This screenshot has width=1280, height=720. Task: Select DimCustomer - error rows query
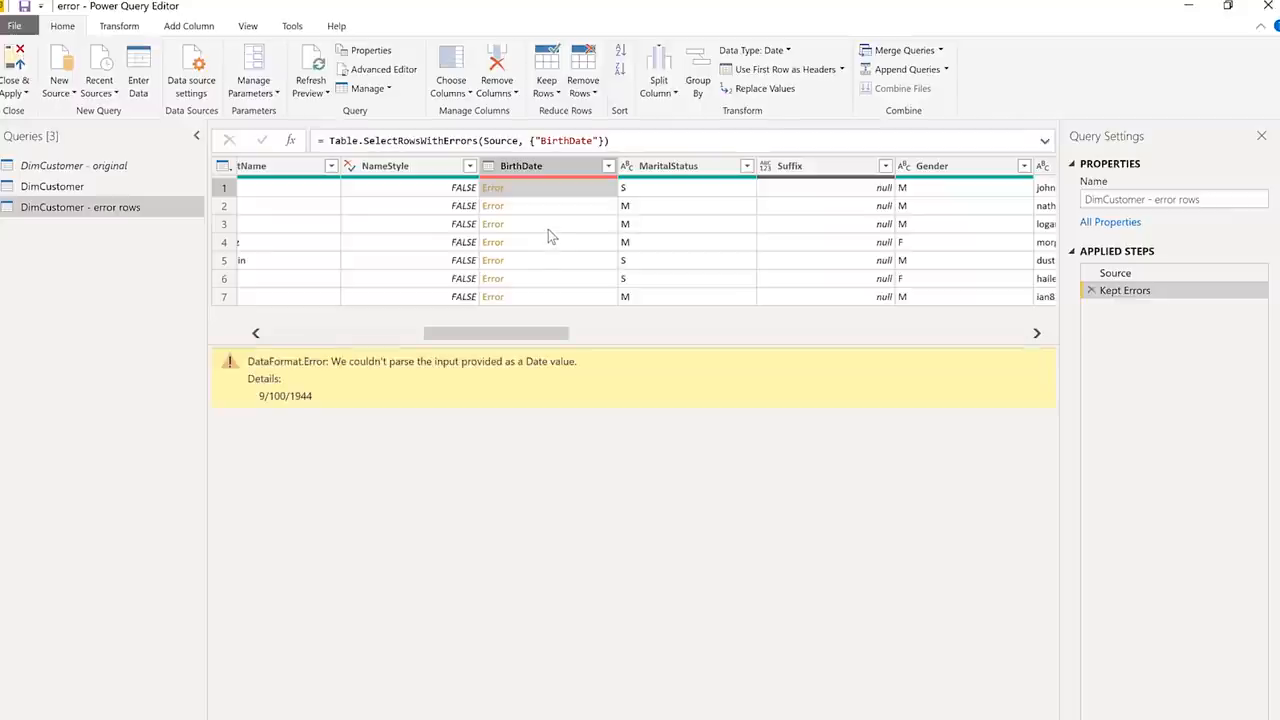coord(102,207)
